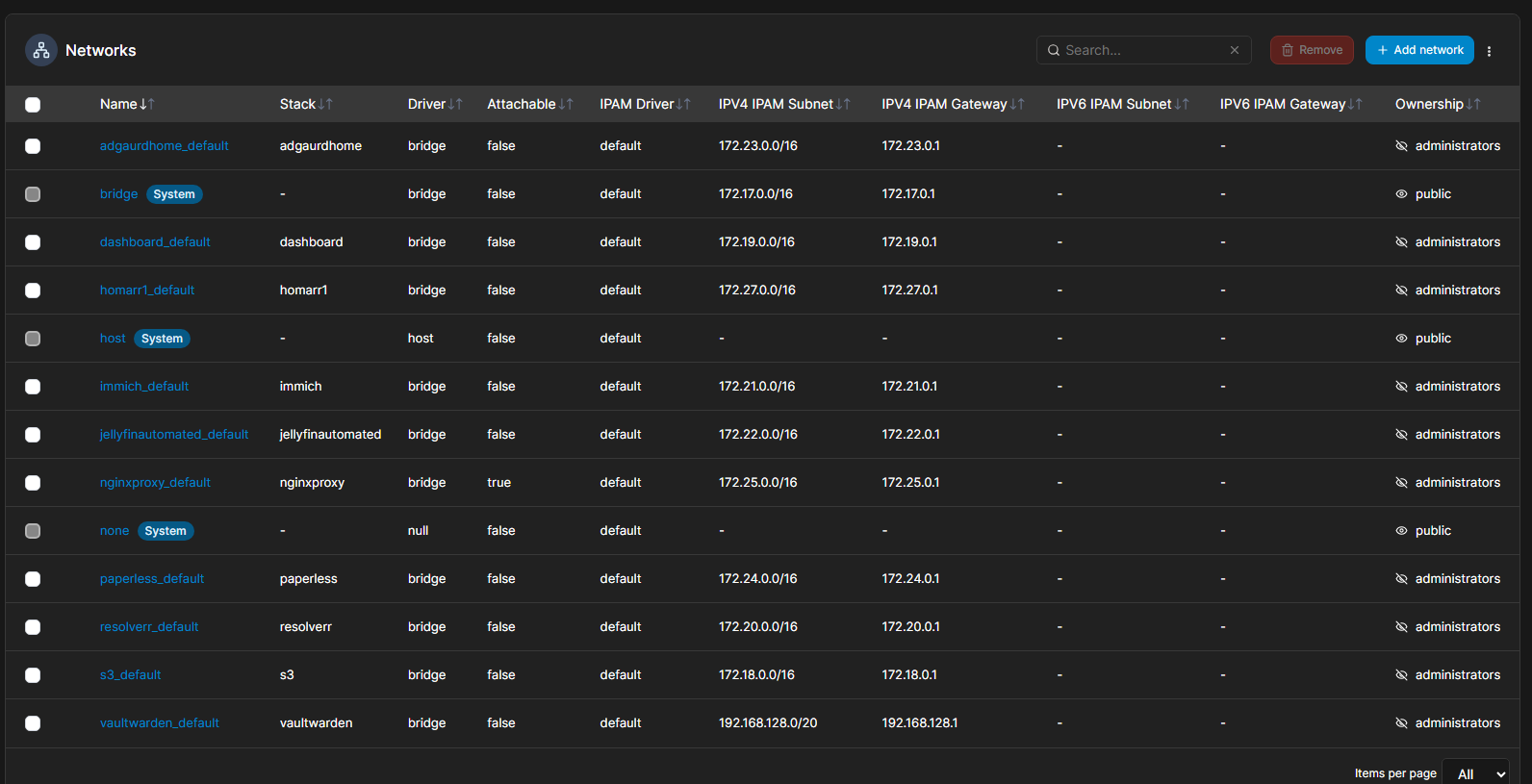Click the Remove button
Viewport: 1532px width, 784px height.
tap(1312, 50)
